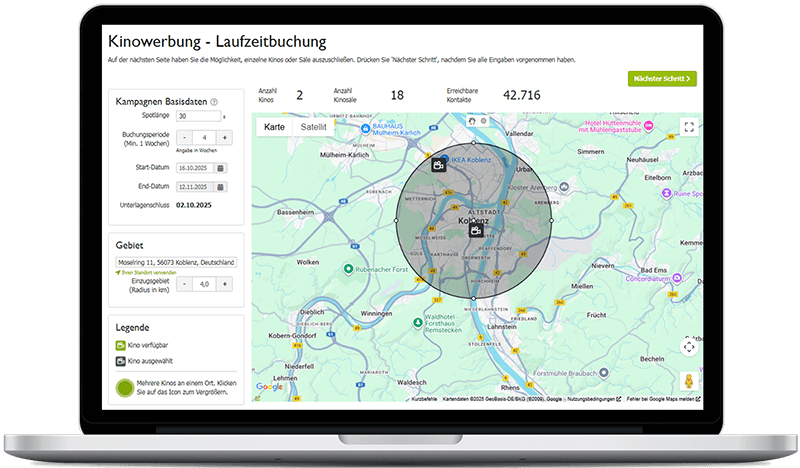This screenshot has width=800, height=468.
Task: Click the Waldhotel Forsthaus Remstecken pin
Action: pyautogui.click(x=418, y=323)
